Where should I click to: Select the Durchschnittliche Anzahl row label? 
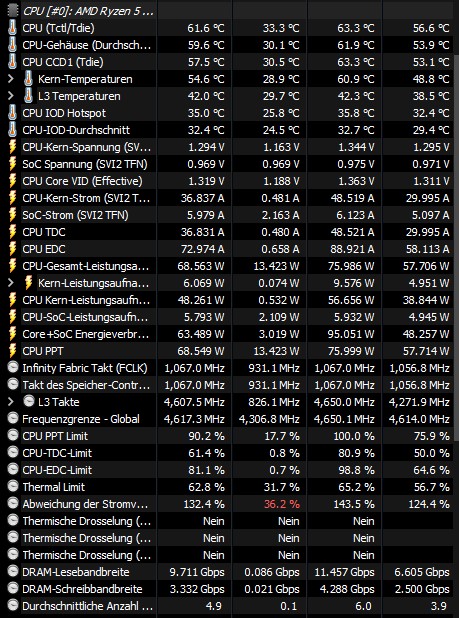pos(87,606)
